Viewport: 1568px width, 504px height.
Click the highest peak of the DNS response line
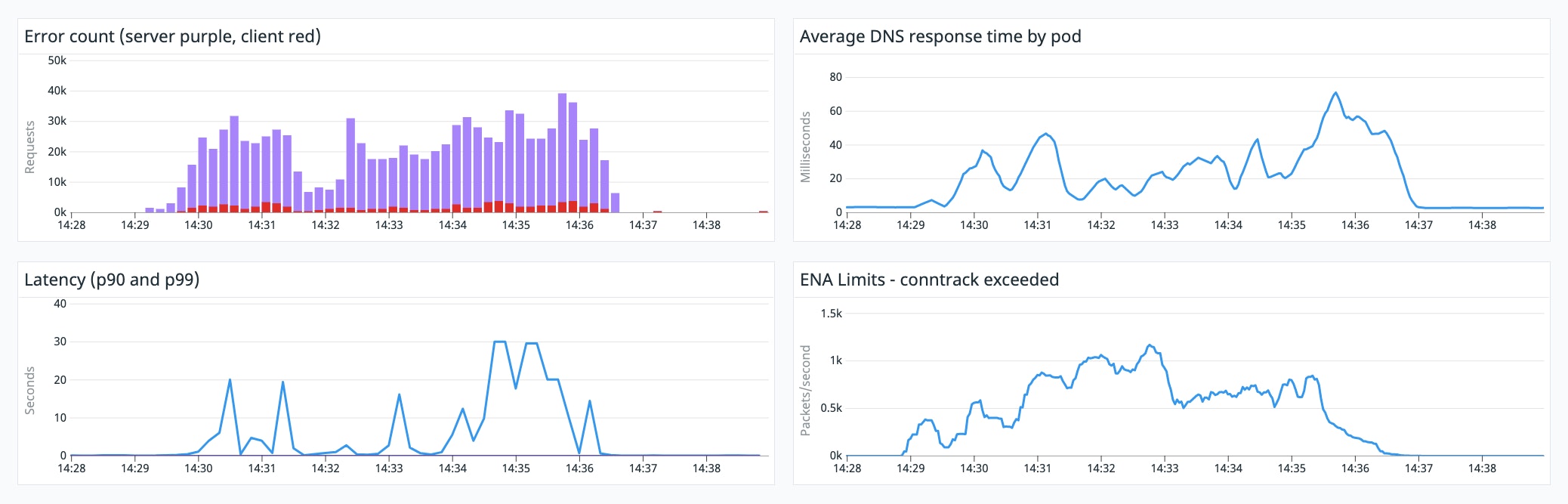coord(1335,93)
